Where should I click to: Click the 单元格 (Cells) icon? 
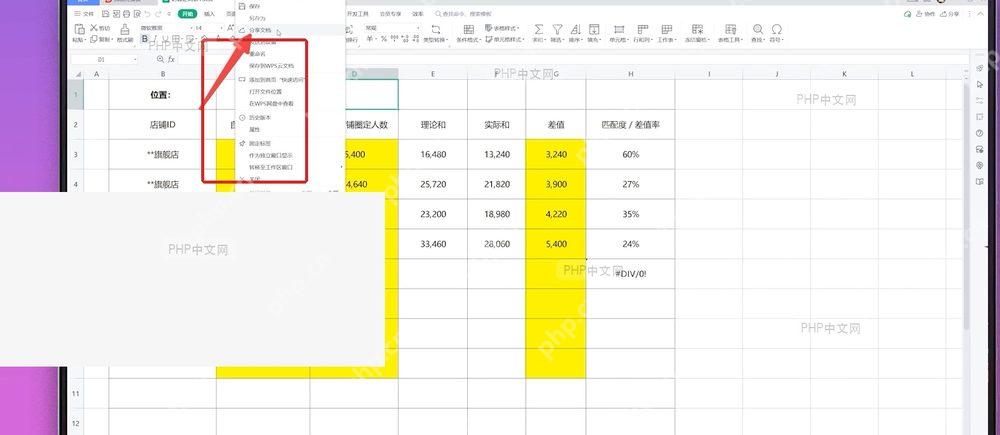click(619, 29)
